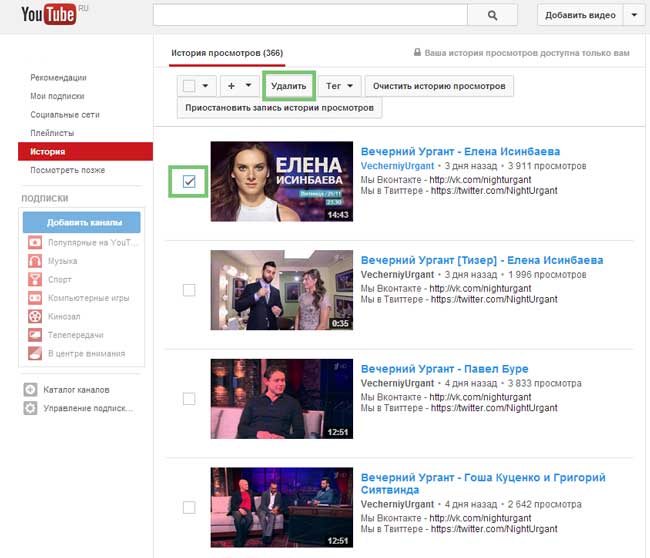Screen dimensions: 650x558
Task: Click the Музыка subscription label
Action: (63, 261)
